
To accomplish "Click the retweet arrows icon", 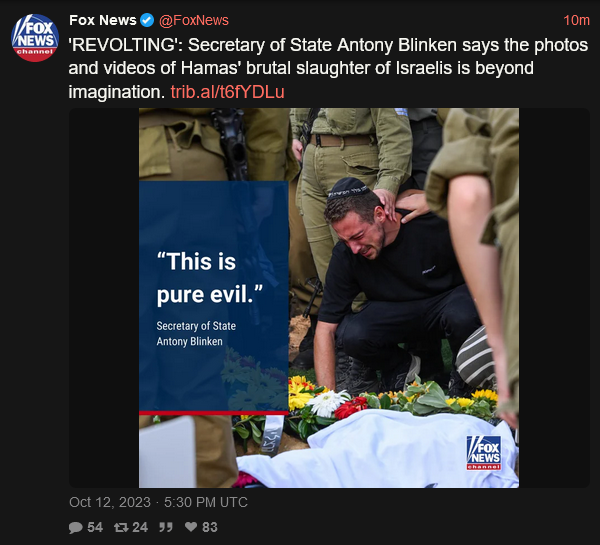I will [x=121, y=527].
